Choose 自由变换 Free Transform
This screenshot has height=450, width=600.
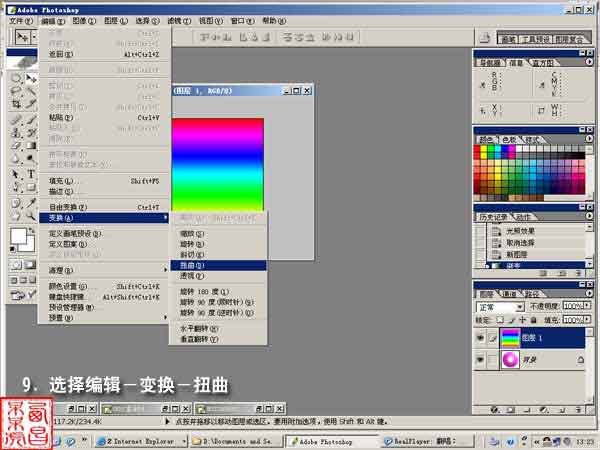click(104, 207)
